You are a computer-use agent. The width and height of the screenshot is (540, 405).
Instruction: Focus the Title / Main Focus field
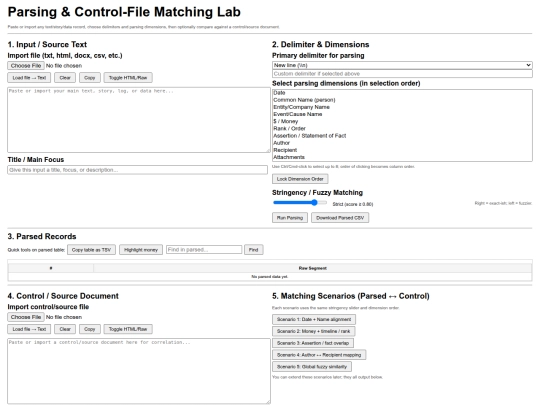[137, 170]
